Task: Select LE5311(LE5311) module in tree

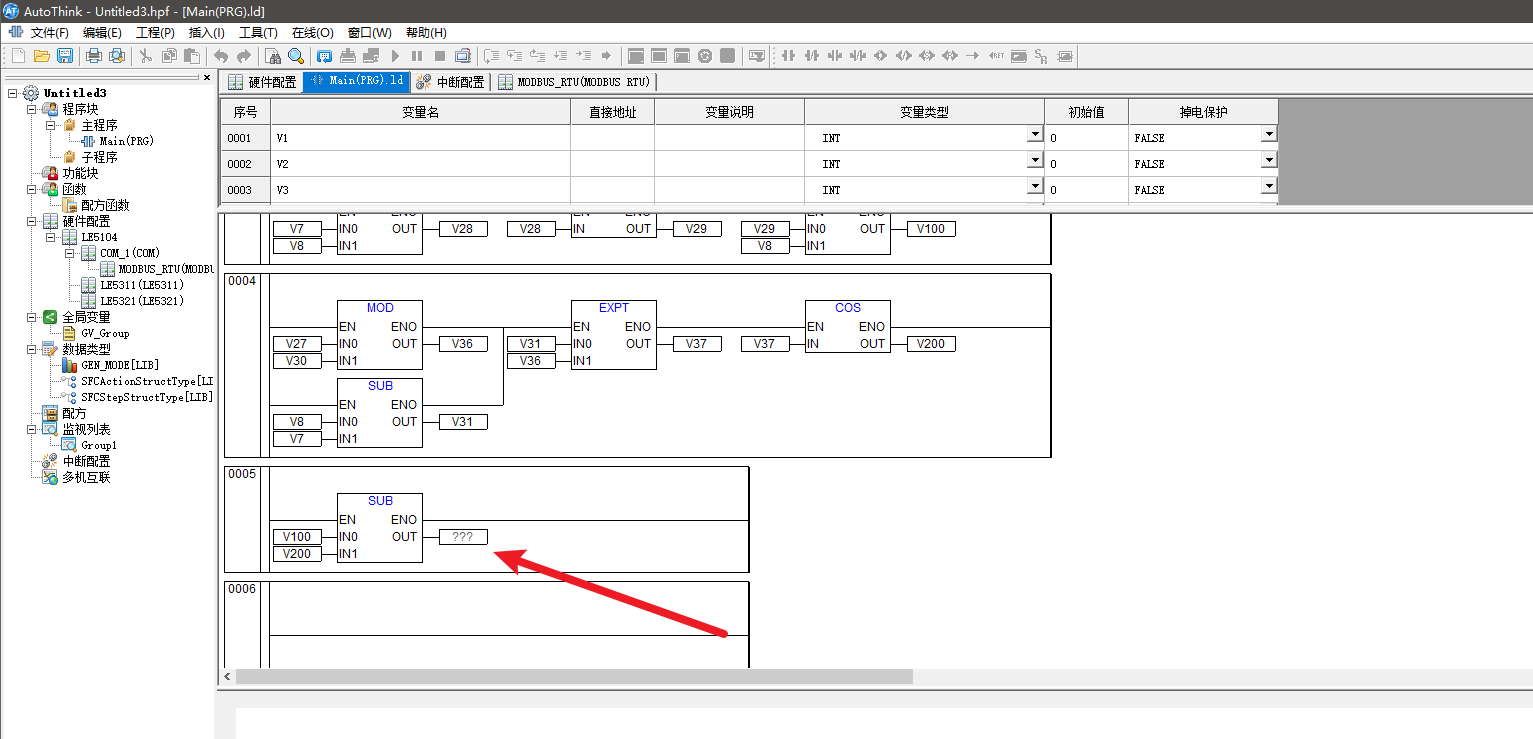Action: tap(142, 285)
